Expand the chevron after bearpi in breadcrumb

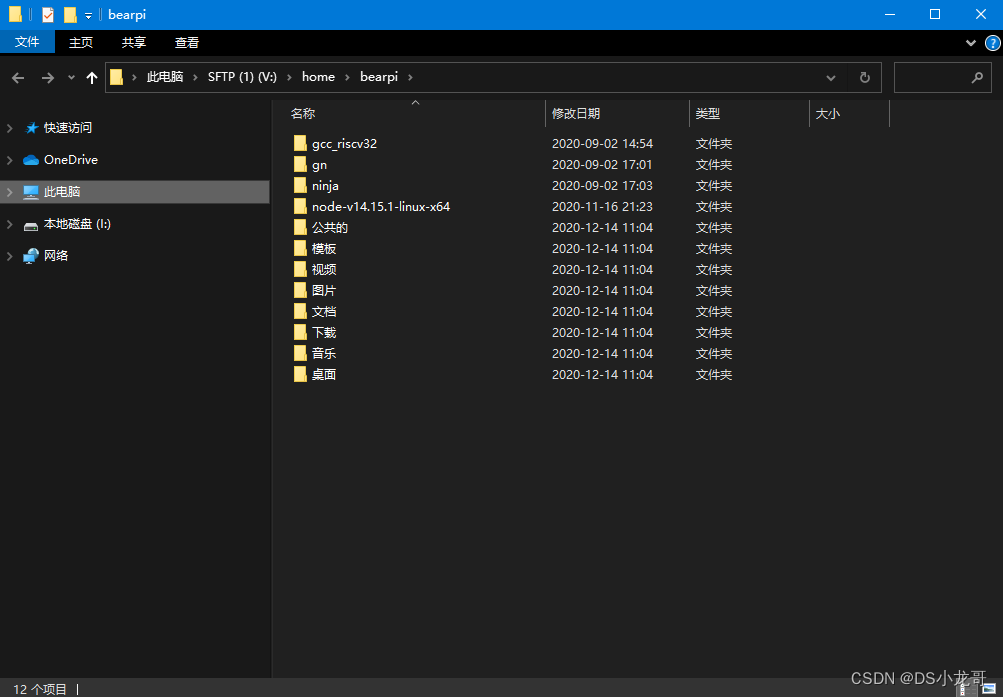point(410,77)
